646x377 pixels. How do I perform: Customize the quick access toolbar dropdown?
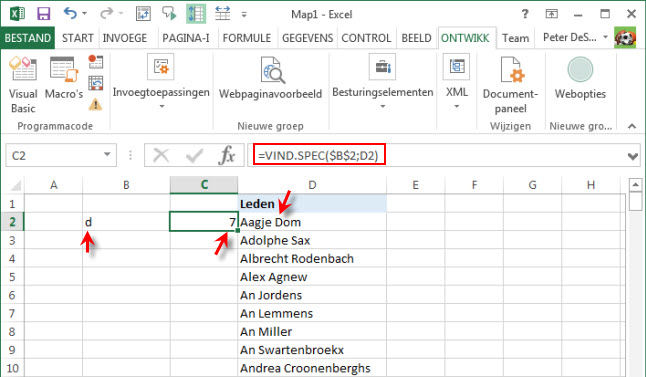click(244, 14)
